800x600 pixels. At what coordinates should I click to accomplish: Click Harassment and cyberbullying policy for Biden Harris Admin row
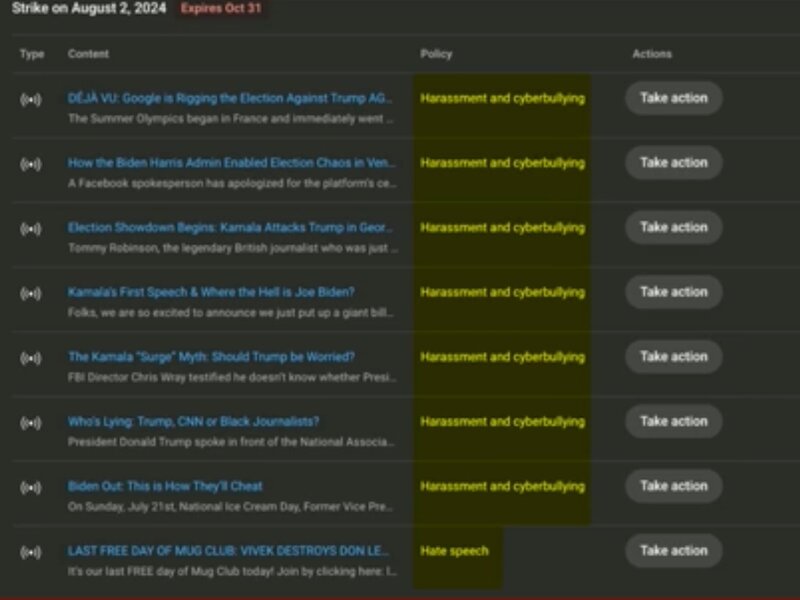(503, 163)
